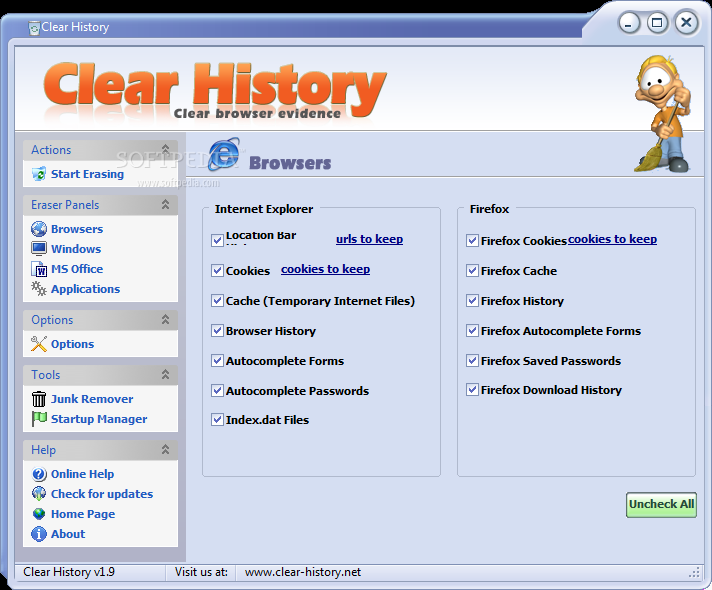Click the Home Page earth icon
712x590 pixels.
pyautogui.click(x=39, y=514)
